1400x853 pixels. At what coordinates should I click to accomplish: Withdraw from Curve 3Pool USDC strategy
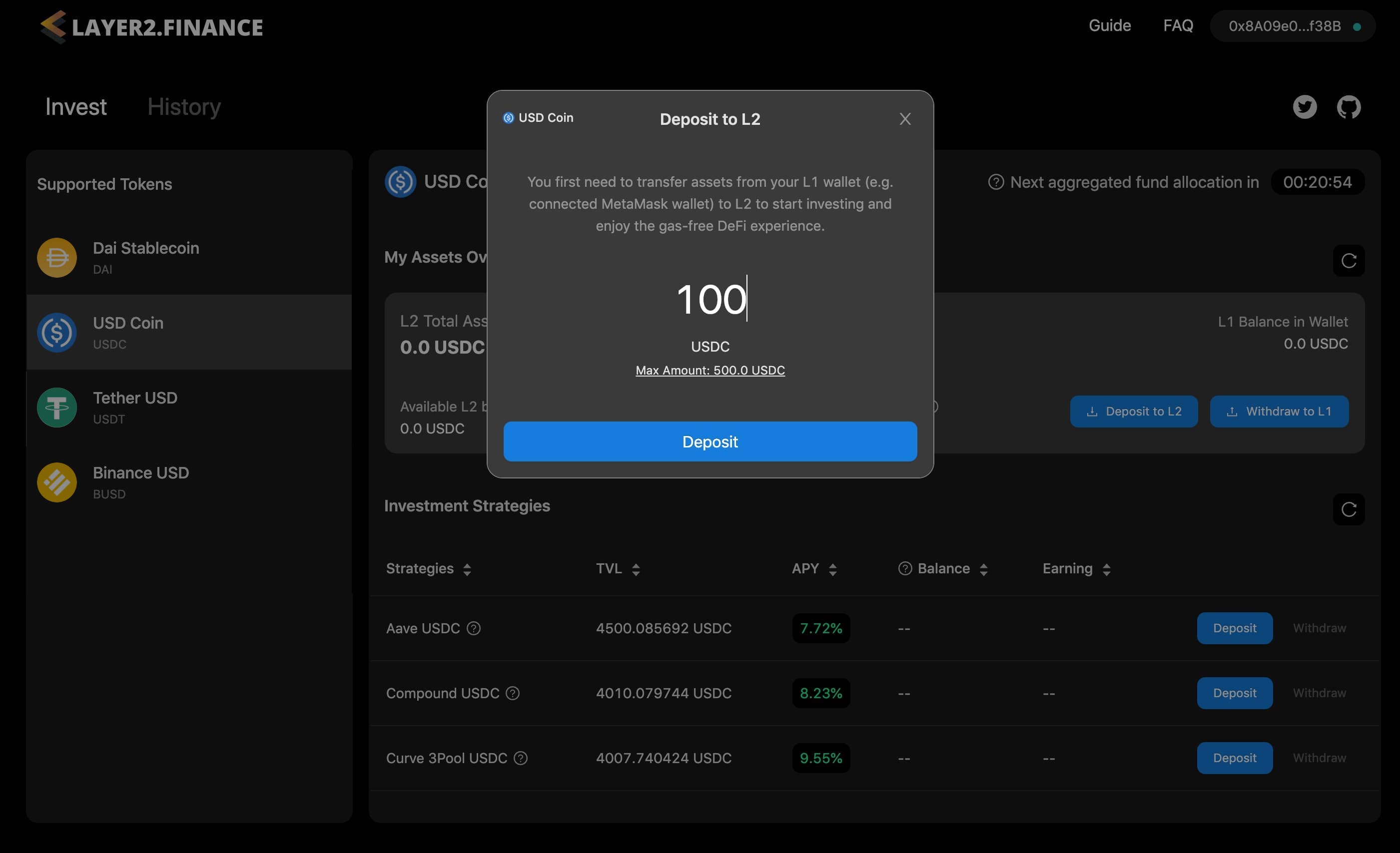coord(1320,758)
